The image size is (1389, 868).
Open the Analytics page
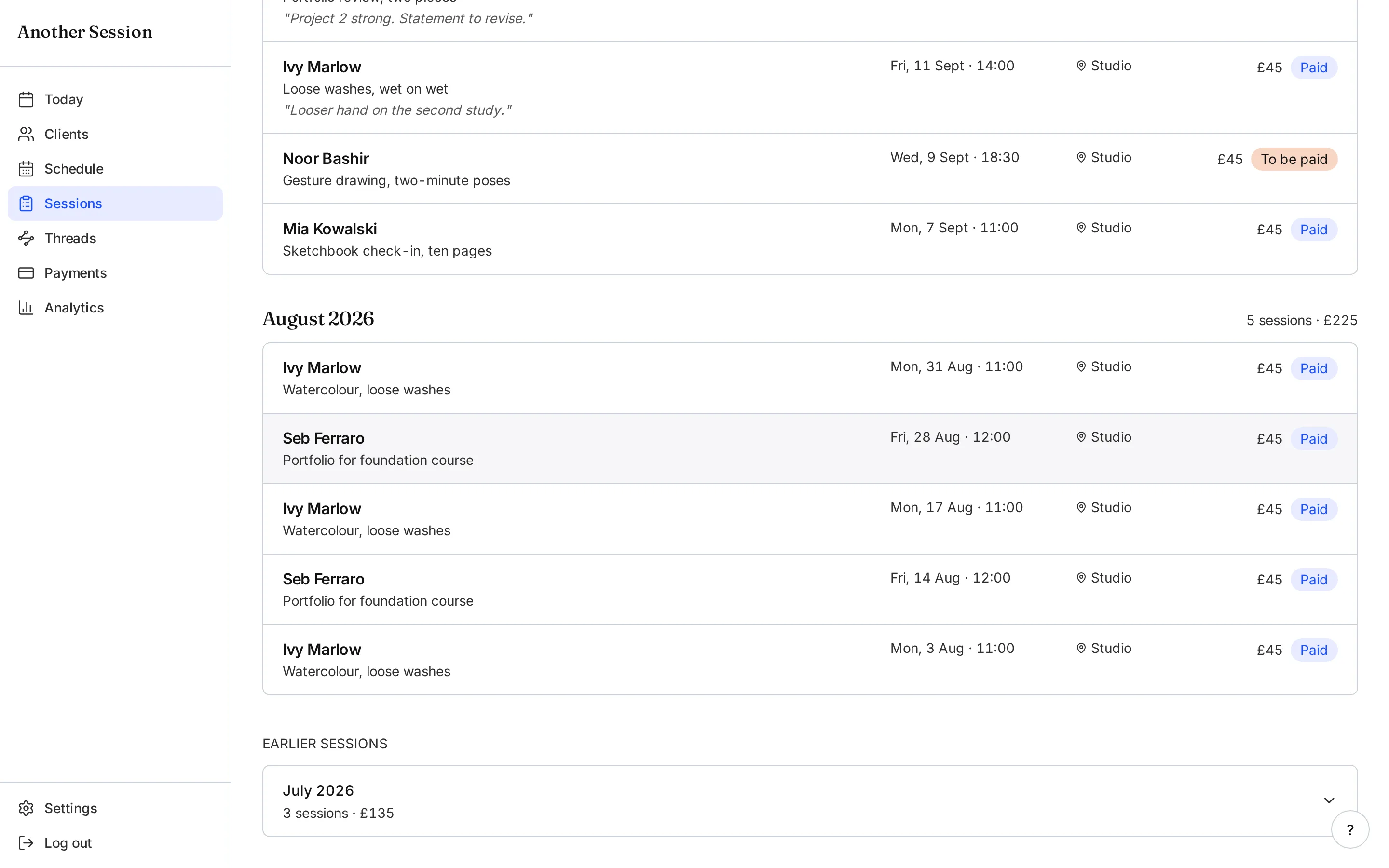(x=115, y=308)
